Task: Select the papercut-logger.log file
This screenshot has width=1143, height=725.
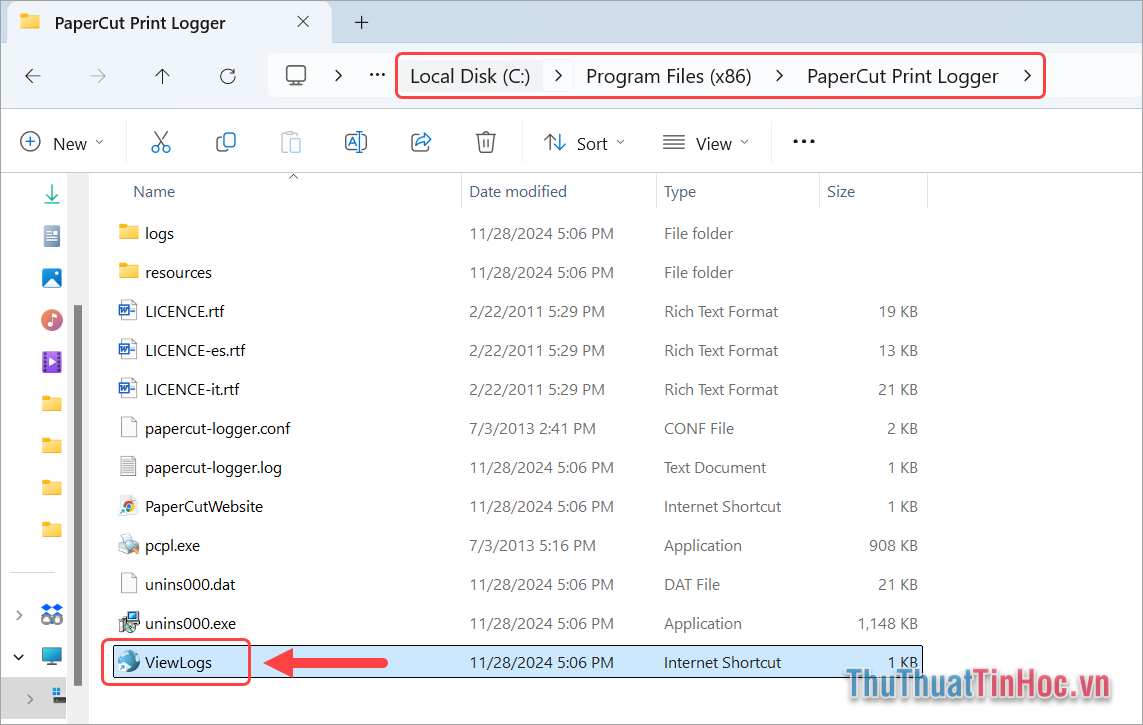Action: click(x=213, y=467)
